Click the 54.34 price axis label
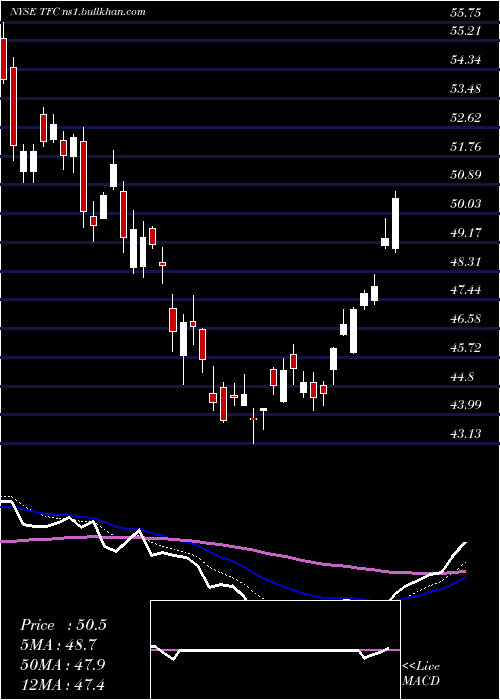The image size is (500, 700). (466, 59)
